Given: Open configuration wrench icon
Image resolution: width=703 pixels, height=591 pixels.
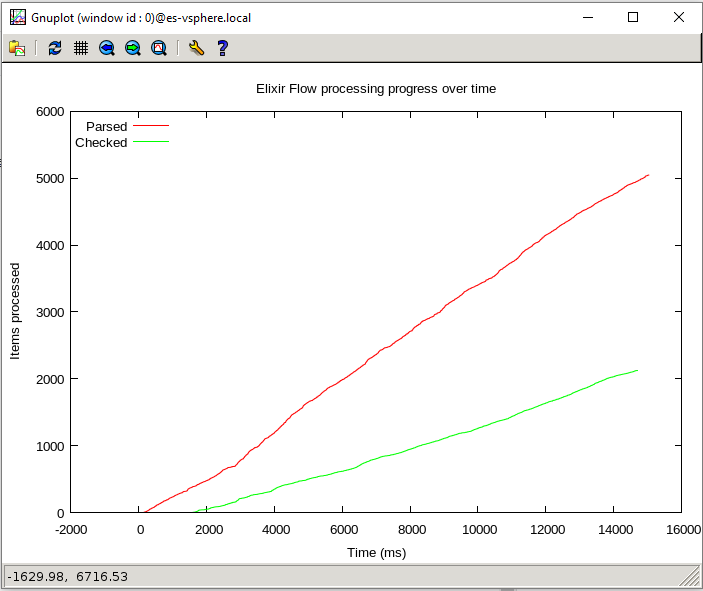Looking at the screenshot, I should click(196, 48).
